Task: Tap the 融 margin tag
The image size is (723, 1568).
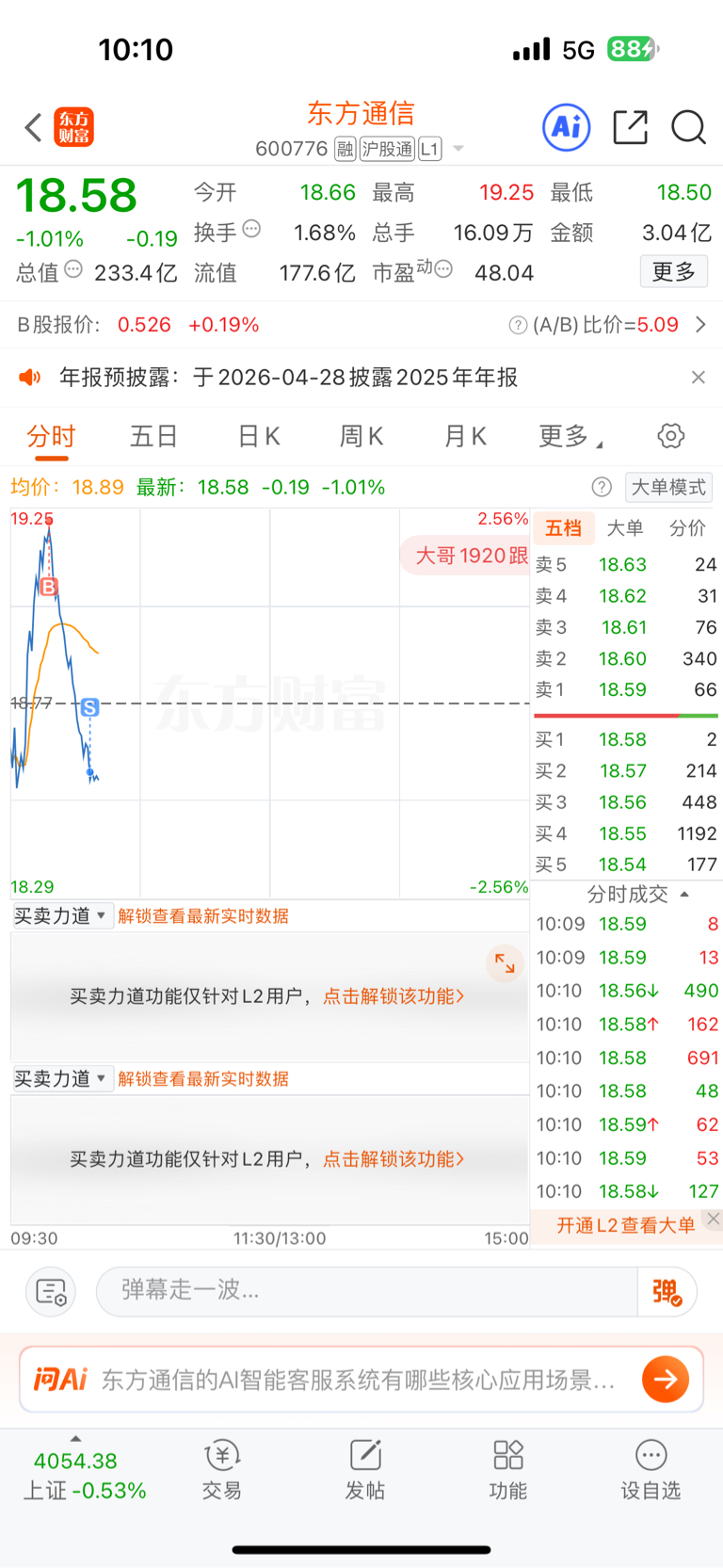Action: click(x=345, y=149)
